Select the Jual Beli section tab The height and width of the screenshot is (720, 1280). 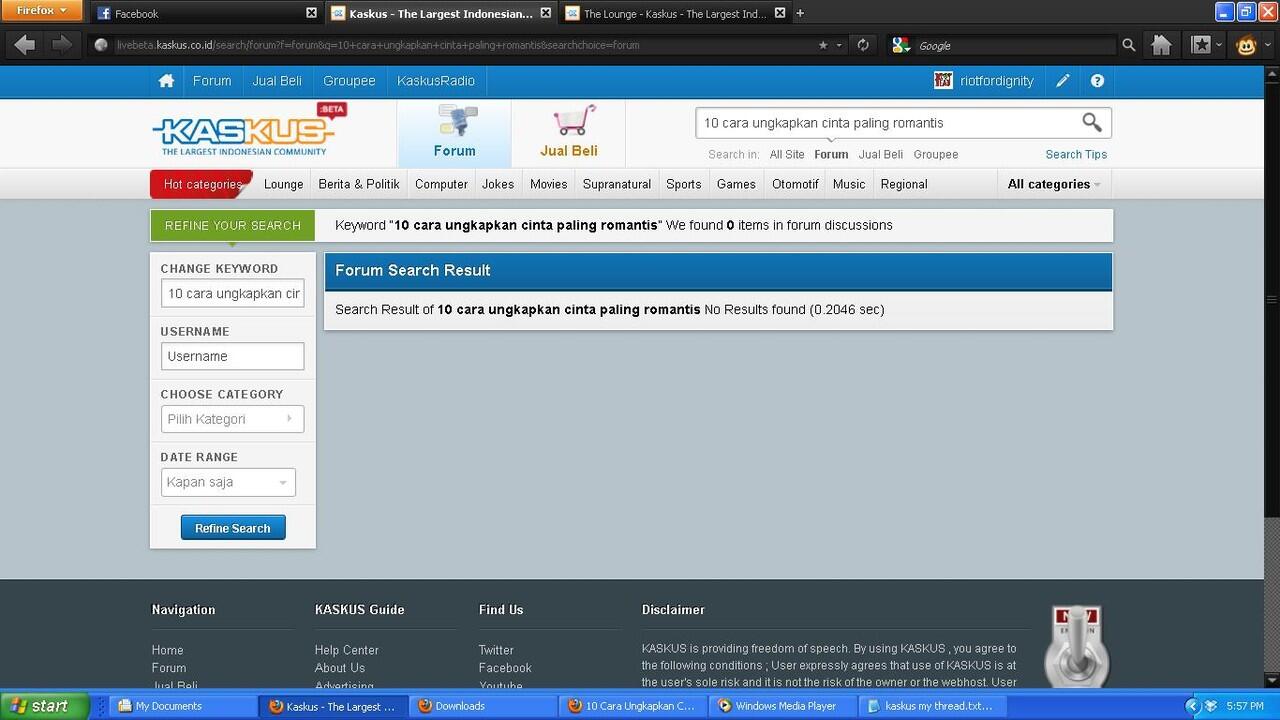coord(569,133)
